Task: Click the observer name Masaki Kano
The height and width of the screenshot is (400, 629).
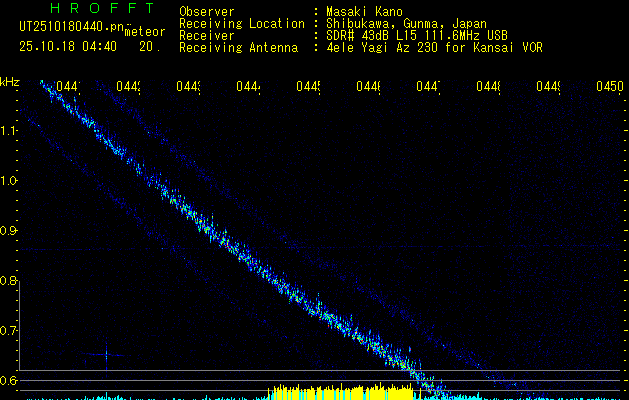Action: tap(363, 11)
